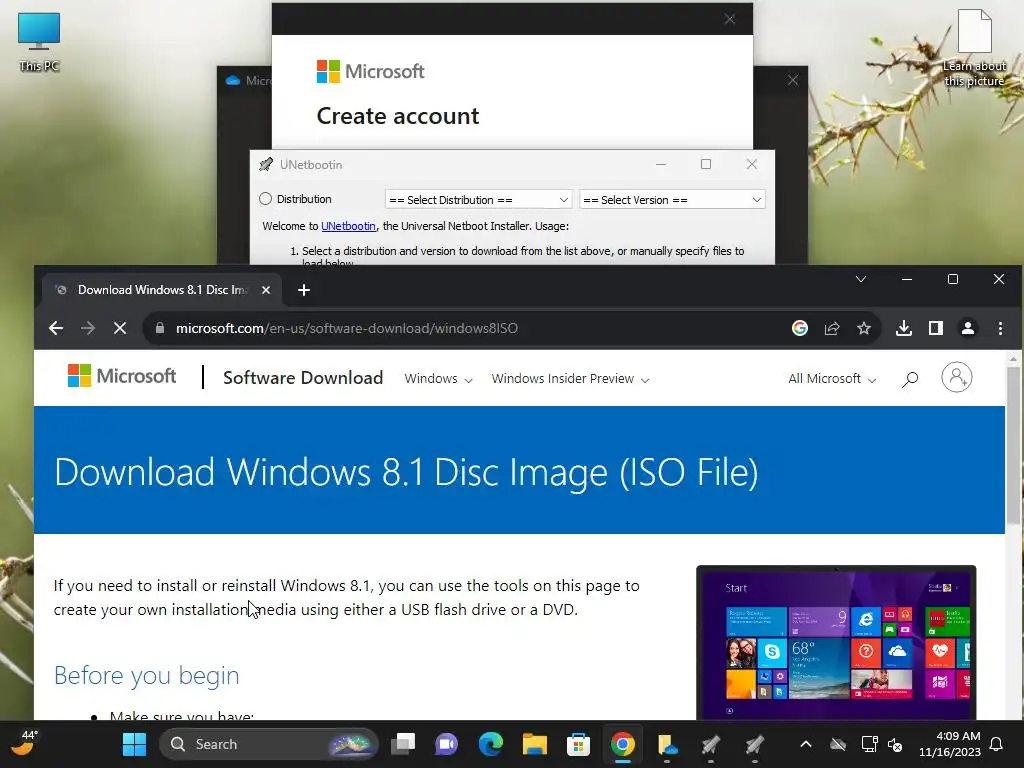Open Chrome downloads icon

click(x=904, y=328)
